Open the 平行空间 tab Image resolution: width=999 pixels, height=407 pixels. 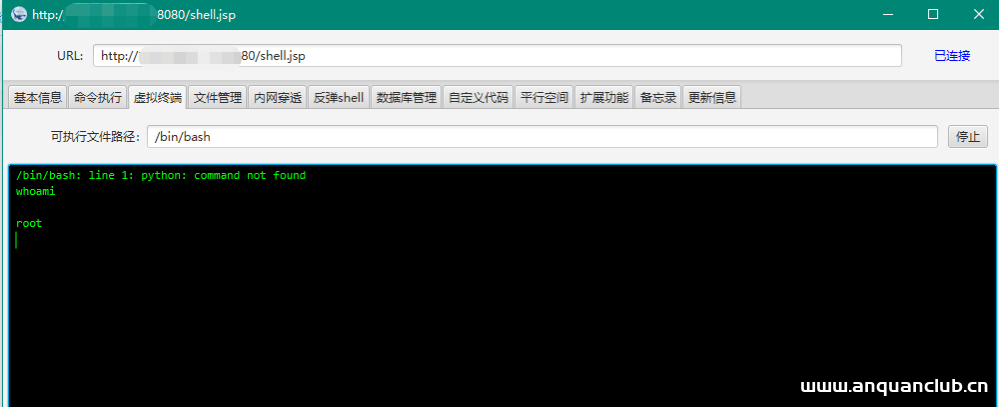coord(544,98)
